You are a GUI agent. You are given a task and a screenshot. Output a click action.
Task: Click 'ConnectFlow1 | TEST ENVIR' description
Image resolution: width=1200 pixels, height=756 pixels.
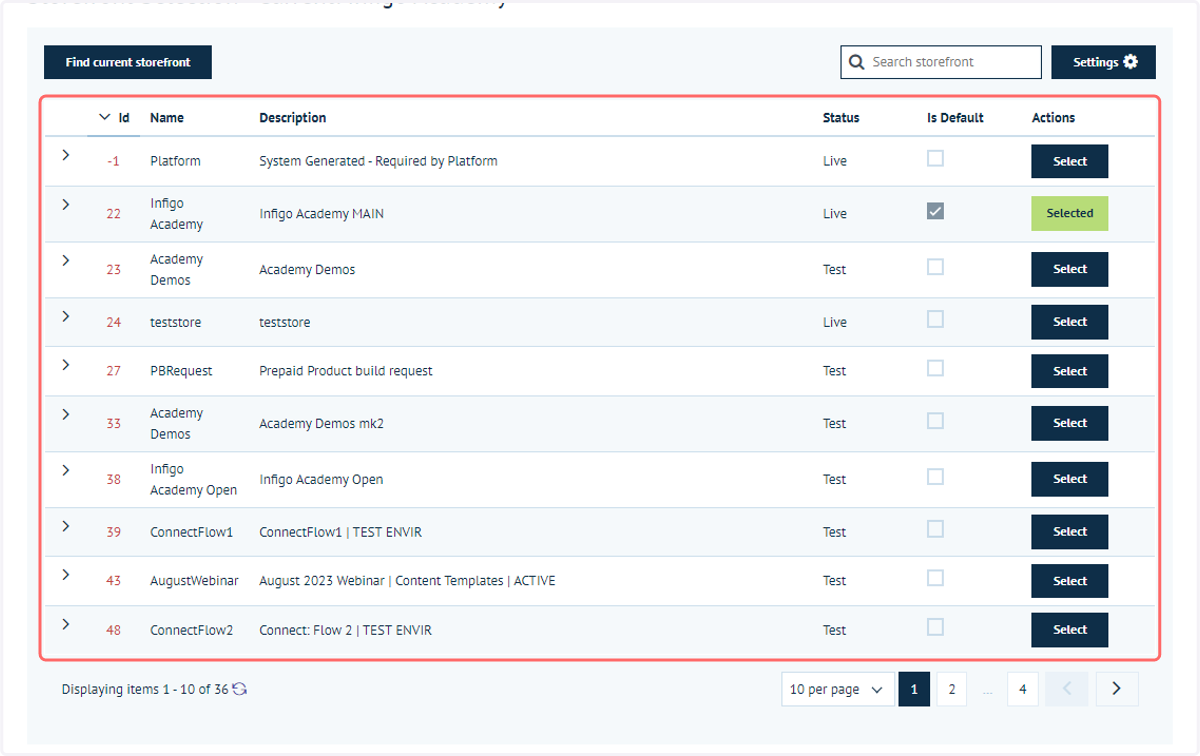click(x=340, y=532)
